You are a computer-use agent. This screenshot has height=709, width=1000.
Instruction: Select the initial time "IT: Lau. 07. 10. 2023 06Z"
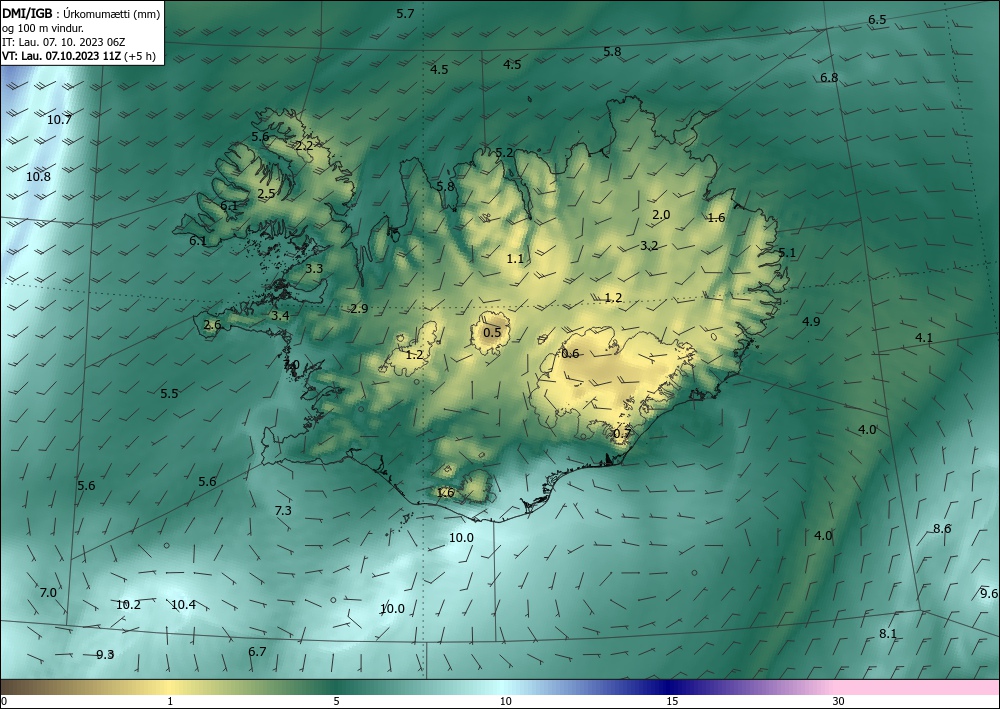[64, 42]
